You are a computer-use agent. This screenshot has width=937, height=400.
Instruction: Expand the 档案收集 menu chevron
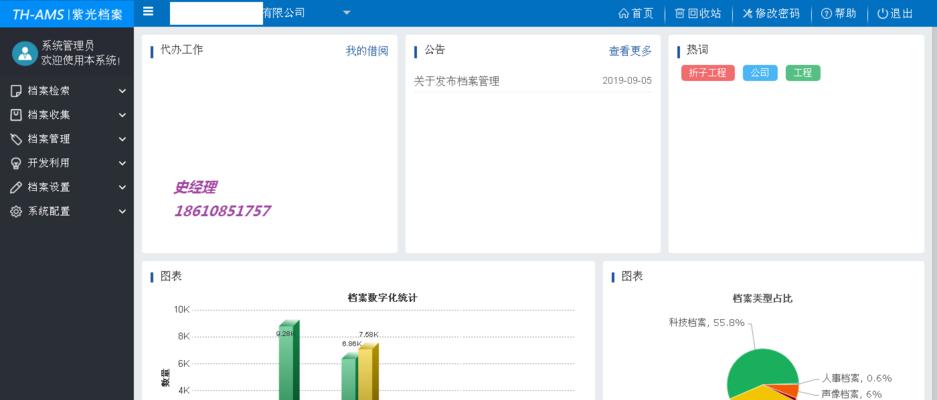[123, 115]
